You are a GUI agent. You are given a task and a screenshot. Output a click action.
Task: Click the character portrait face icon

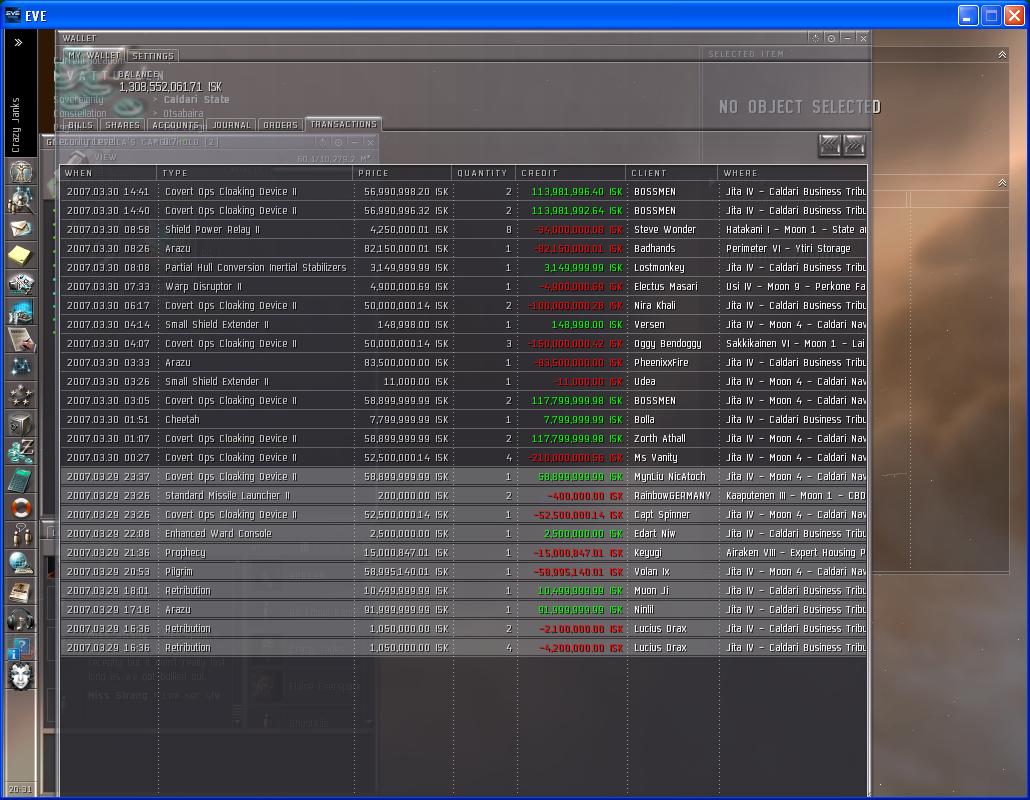coord(20,676)
